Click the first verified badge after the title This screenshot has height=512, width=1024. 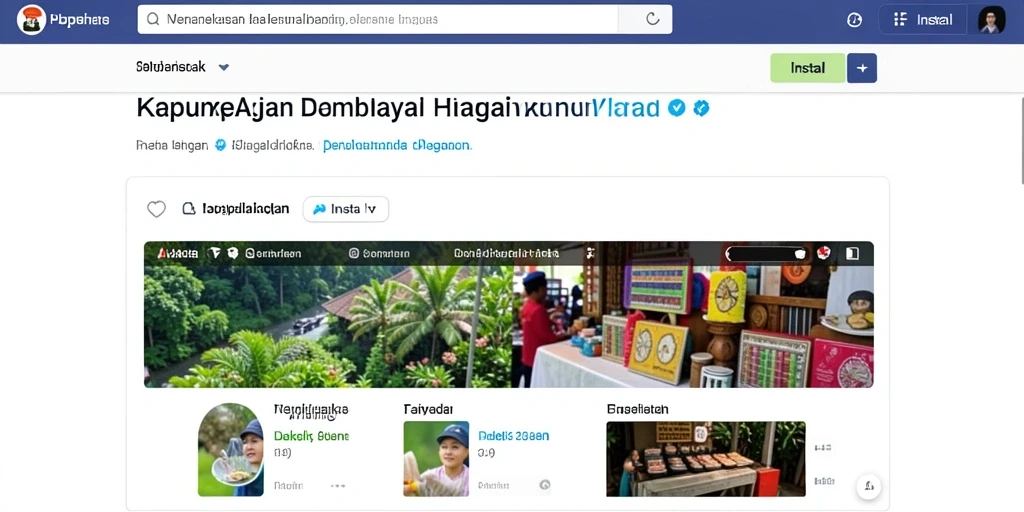coord(677,108)
